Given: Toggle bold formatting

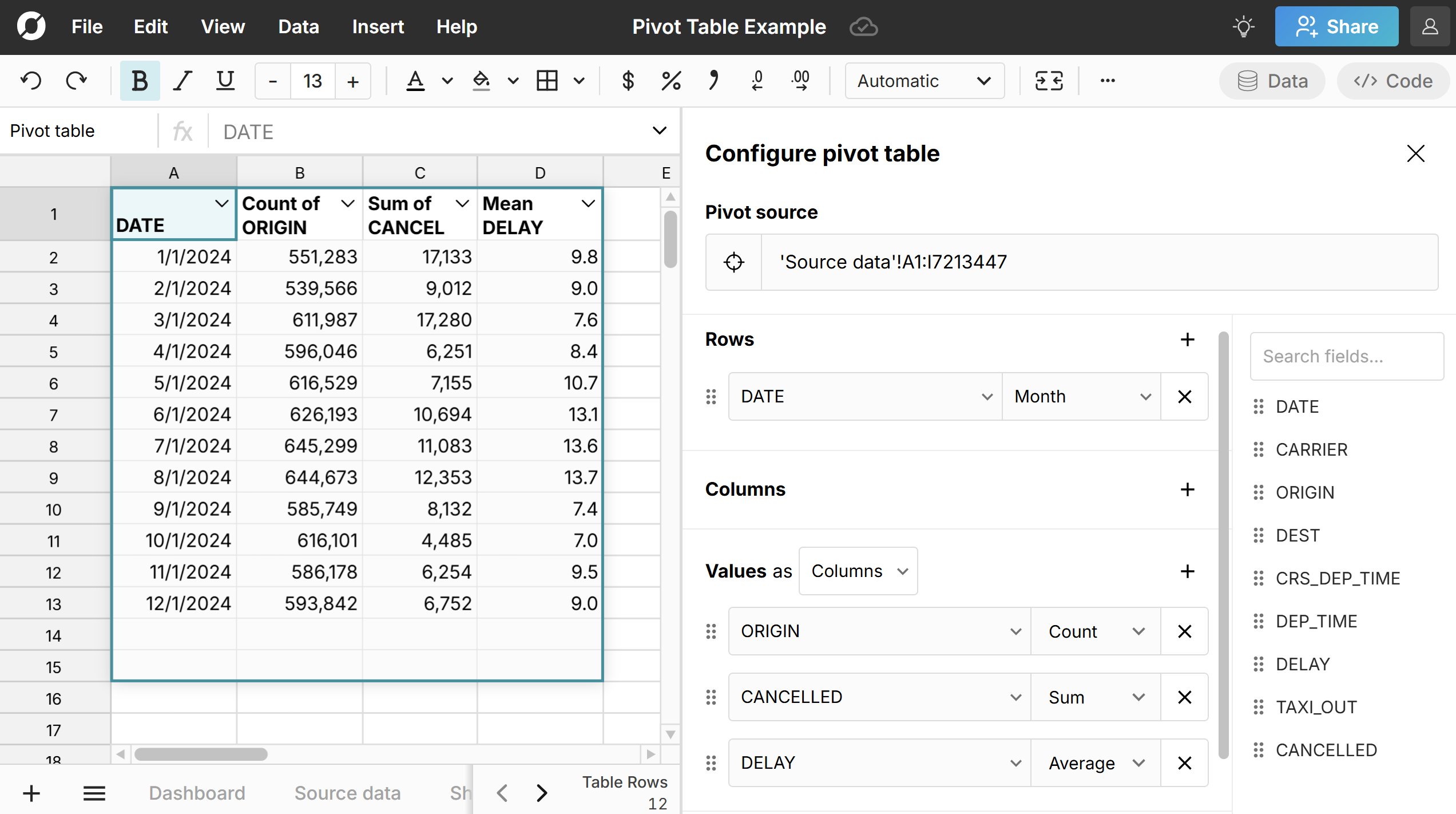Looking at the screenshot, I should tap(139, 80).
